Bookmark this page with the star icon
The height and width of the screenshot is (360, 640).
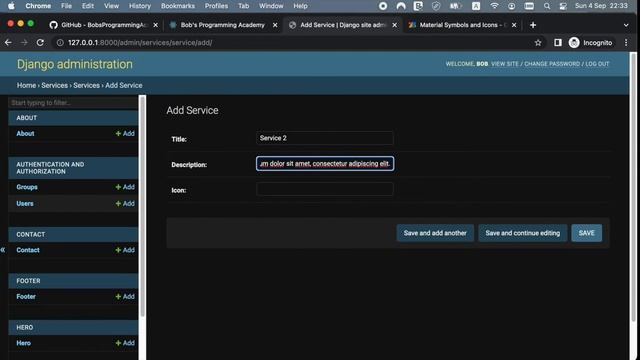coord(538,42)
